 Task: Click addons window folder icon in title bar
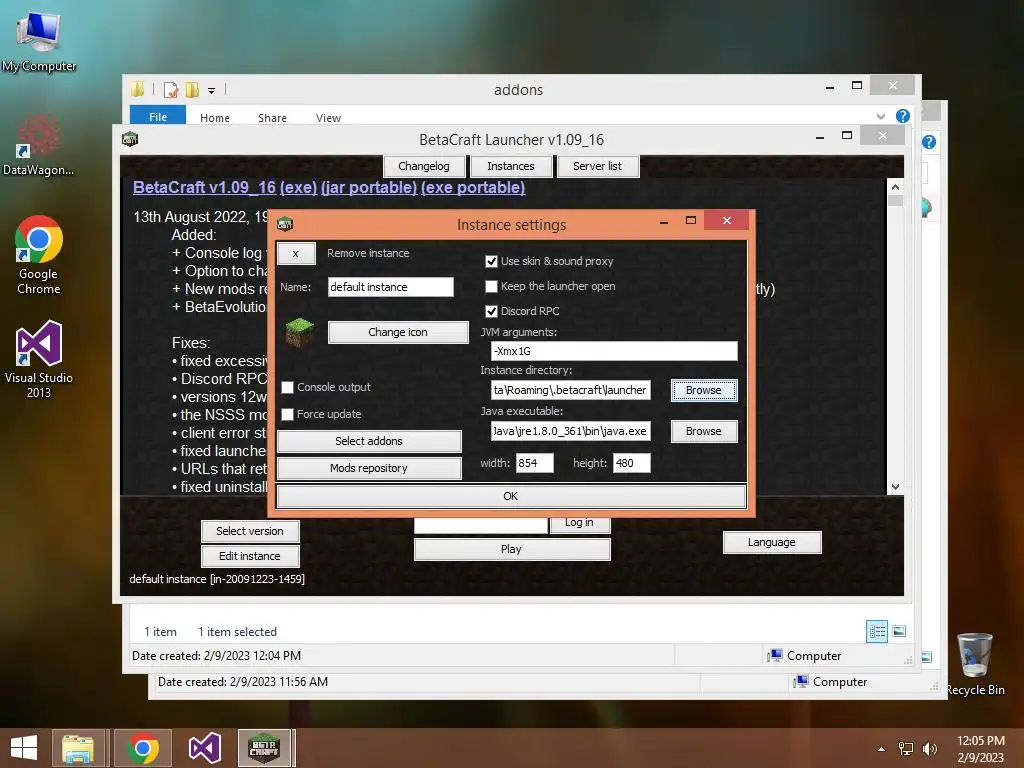pos(137,89)
